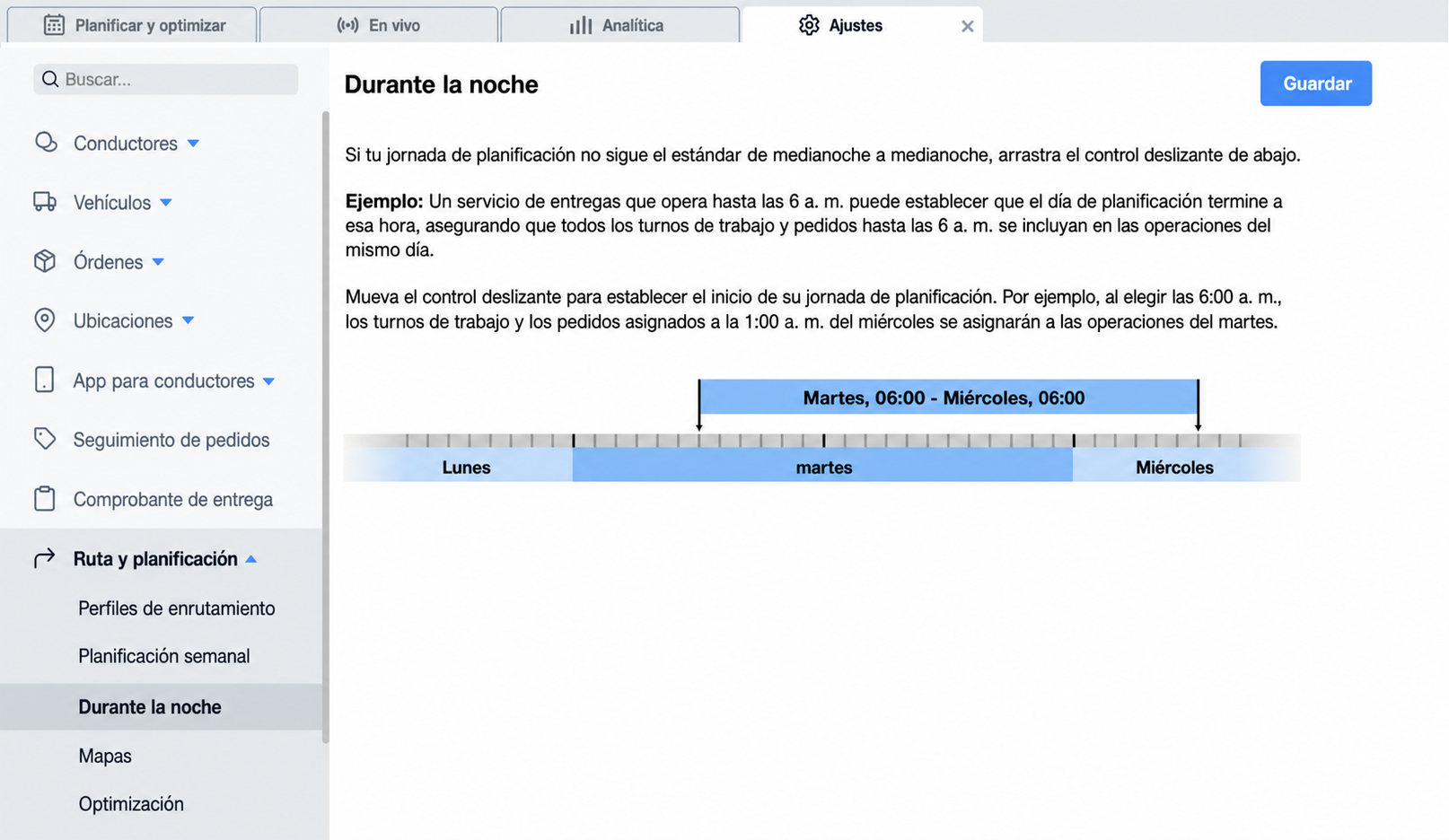Expand the Conductores dropdown arrow
The image size is (1449, 840).
pos(193,144)
